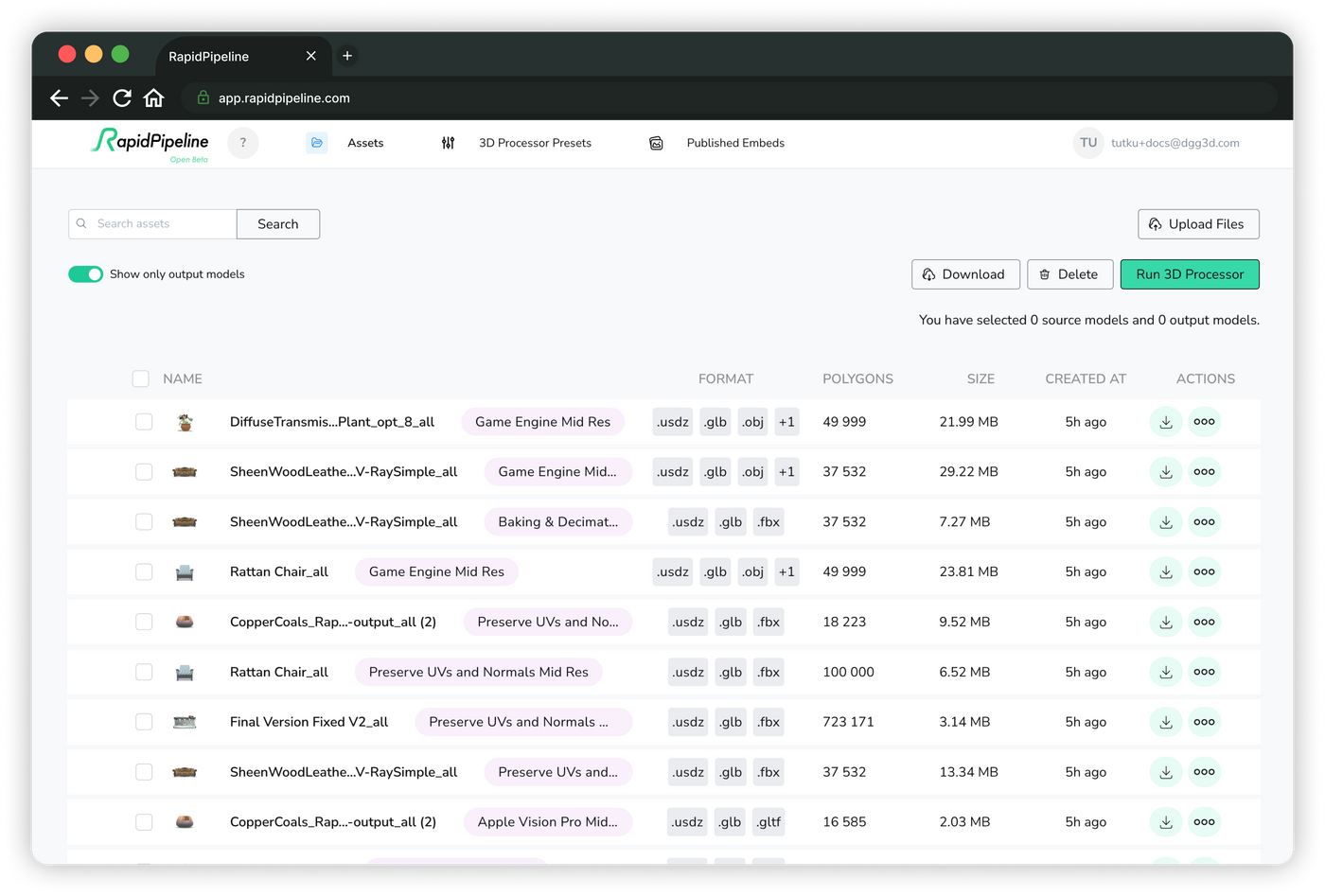
Task: Open the actions menu for Rattan Chair_all
Action: pyautogui.click(x=1204, y=571)
